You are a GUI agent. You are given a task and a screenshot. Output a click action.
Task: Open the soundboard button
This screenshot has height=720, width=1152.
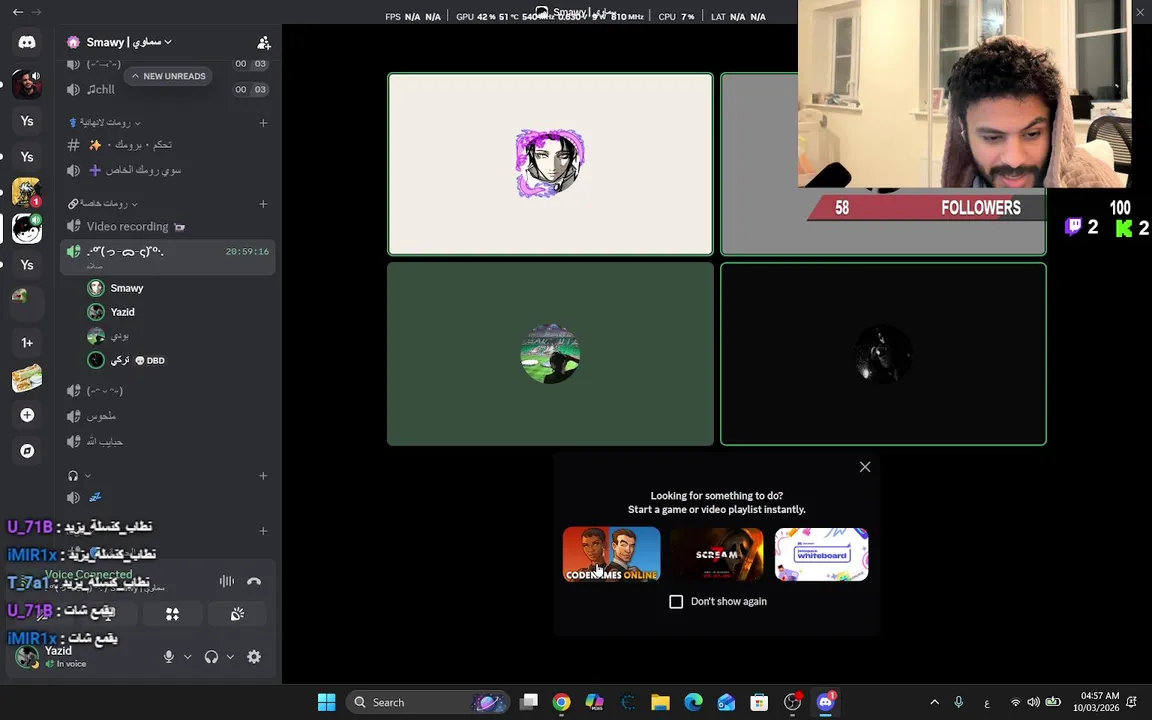[x=237, y=614]
